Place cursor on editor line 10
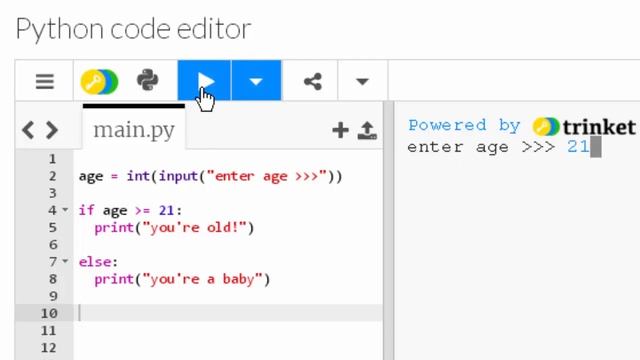Screen dimensions: 640x360 pos(229,313)
